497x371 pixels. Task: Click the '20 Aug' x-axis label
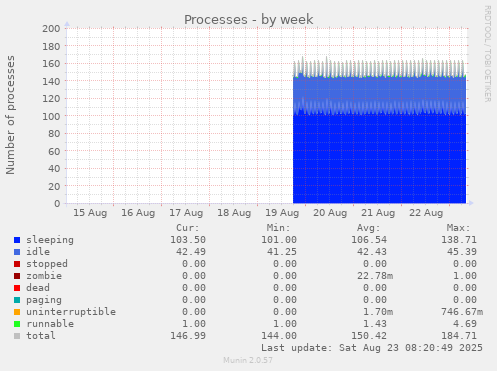pyautogui.click(x=330, y=213)
